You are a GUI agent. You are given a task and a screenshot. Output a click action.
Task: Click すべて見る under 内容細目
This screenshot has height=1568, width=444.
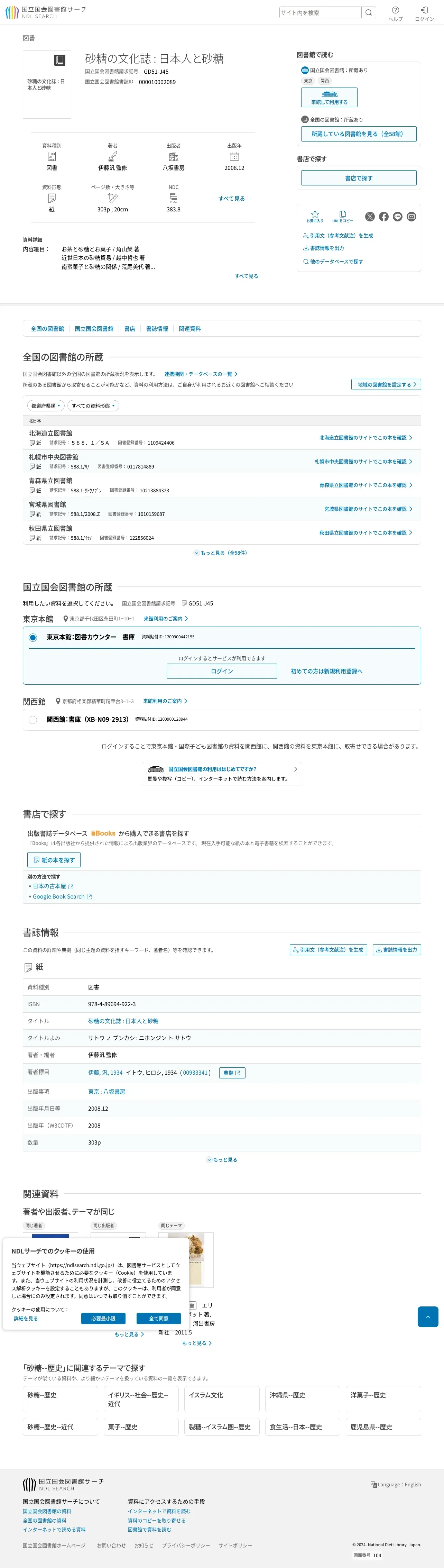pyautogui.click(x=246, y=276)
